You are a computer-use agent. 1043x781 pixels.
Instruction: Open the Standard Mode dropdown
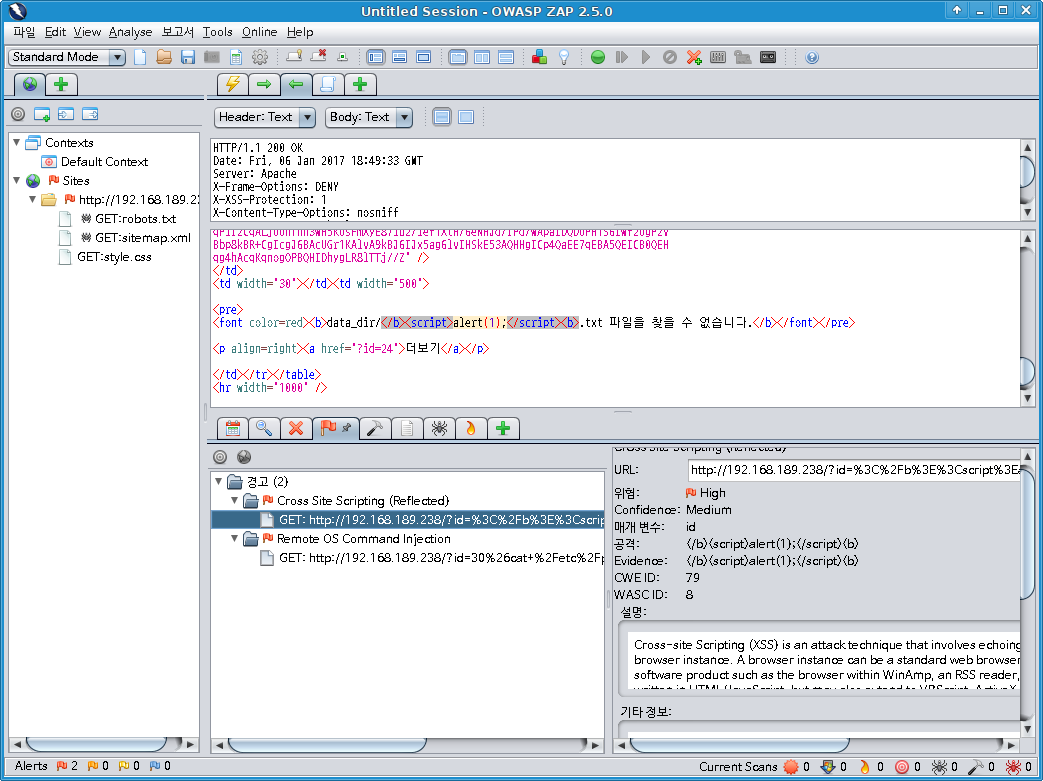point(67,57)
